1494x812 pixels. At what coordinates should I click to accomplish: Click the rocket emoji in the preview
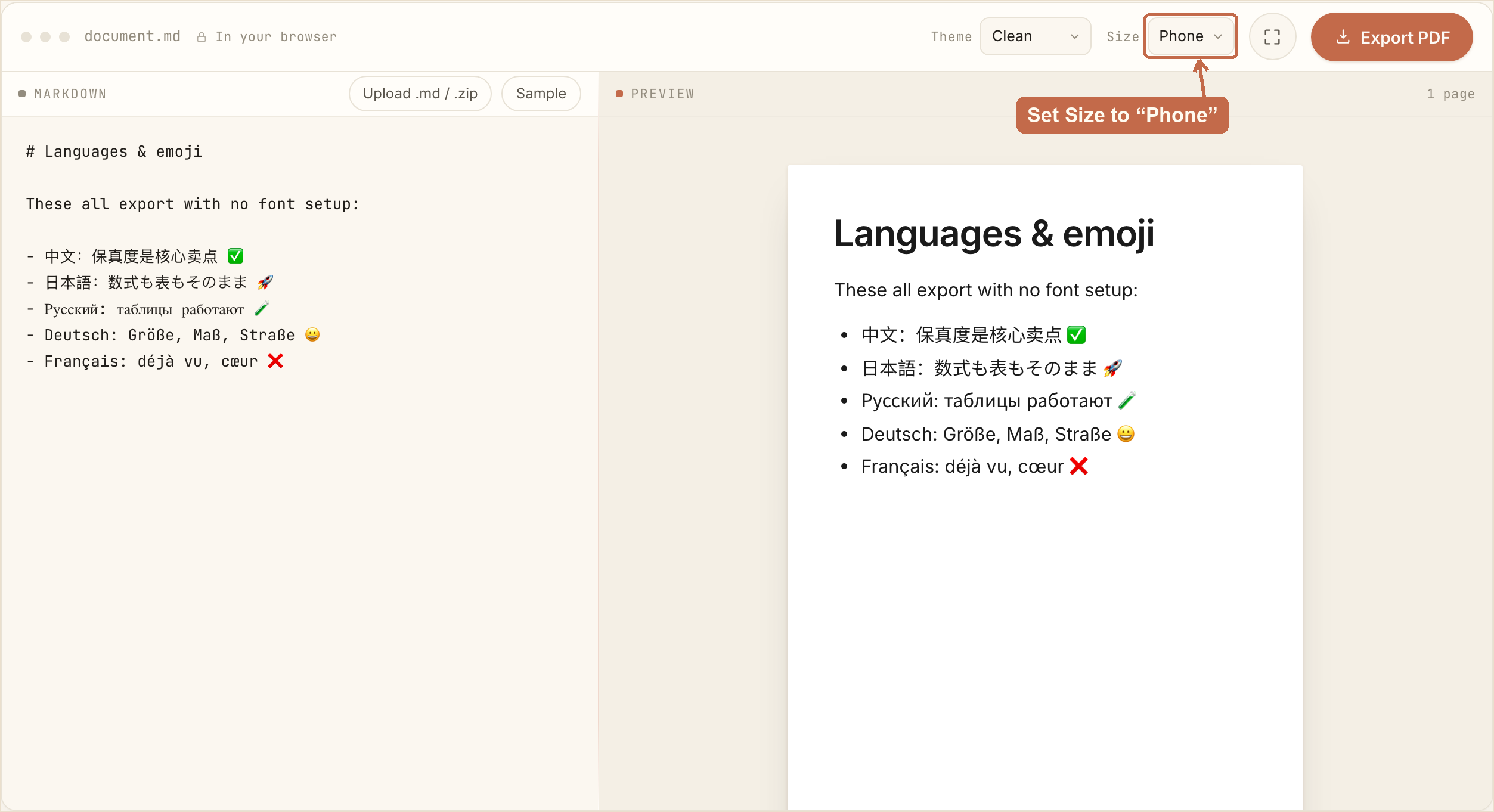(1113, 368)
